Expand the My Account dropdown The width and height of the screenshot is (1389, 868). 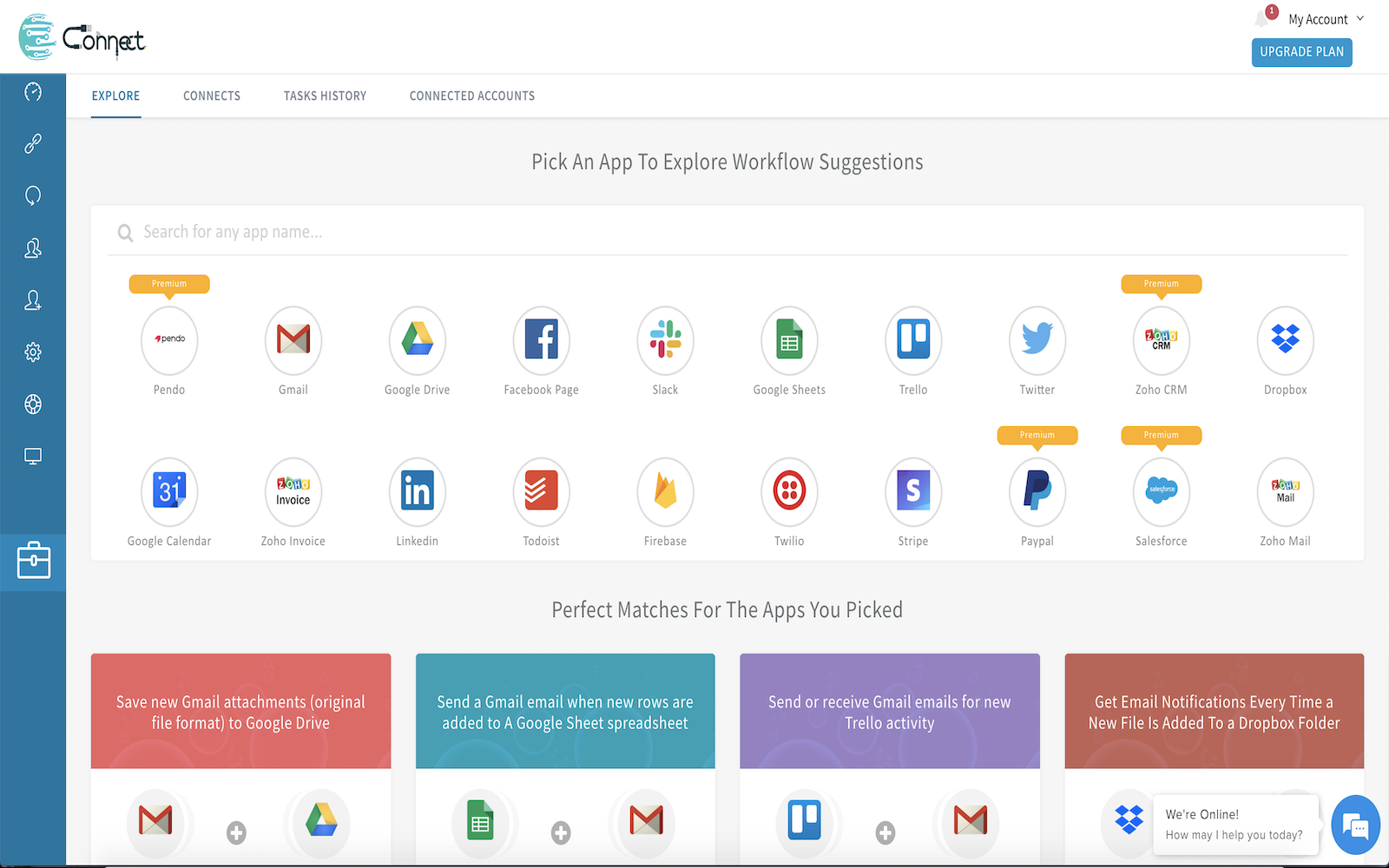[x=1325, y=19]
